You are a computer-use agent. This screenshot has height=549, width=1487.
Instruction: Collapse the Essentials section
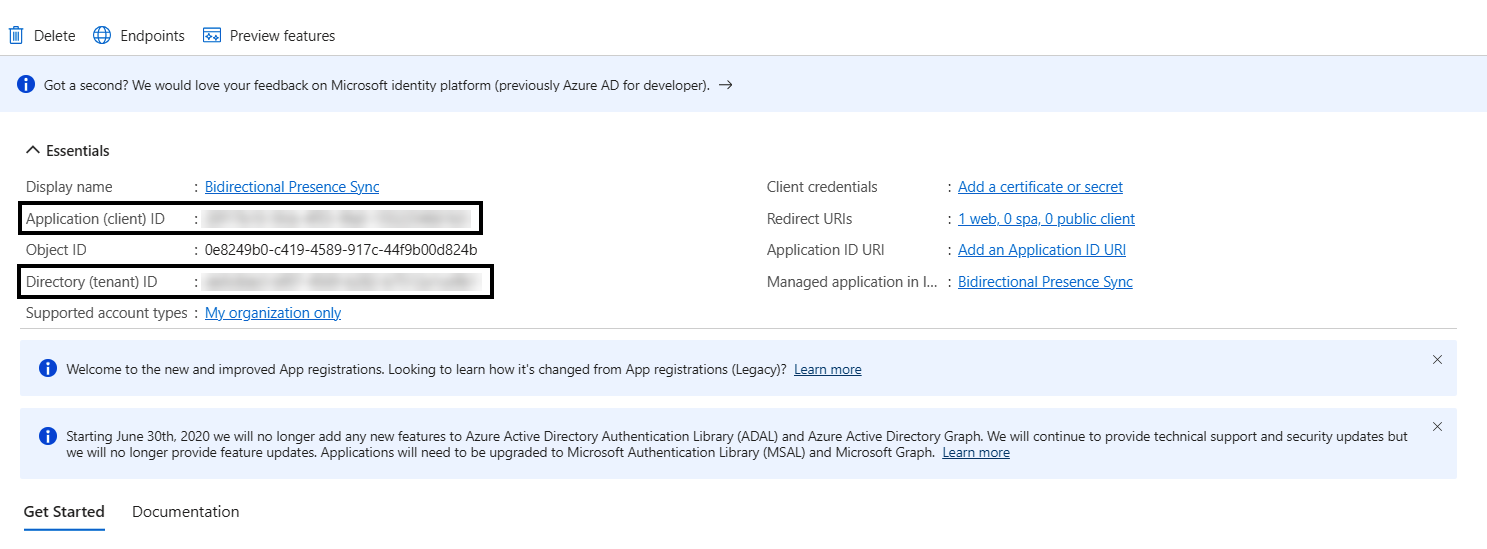point(32,151)
